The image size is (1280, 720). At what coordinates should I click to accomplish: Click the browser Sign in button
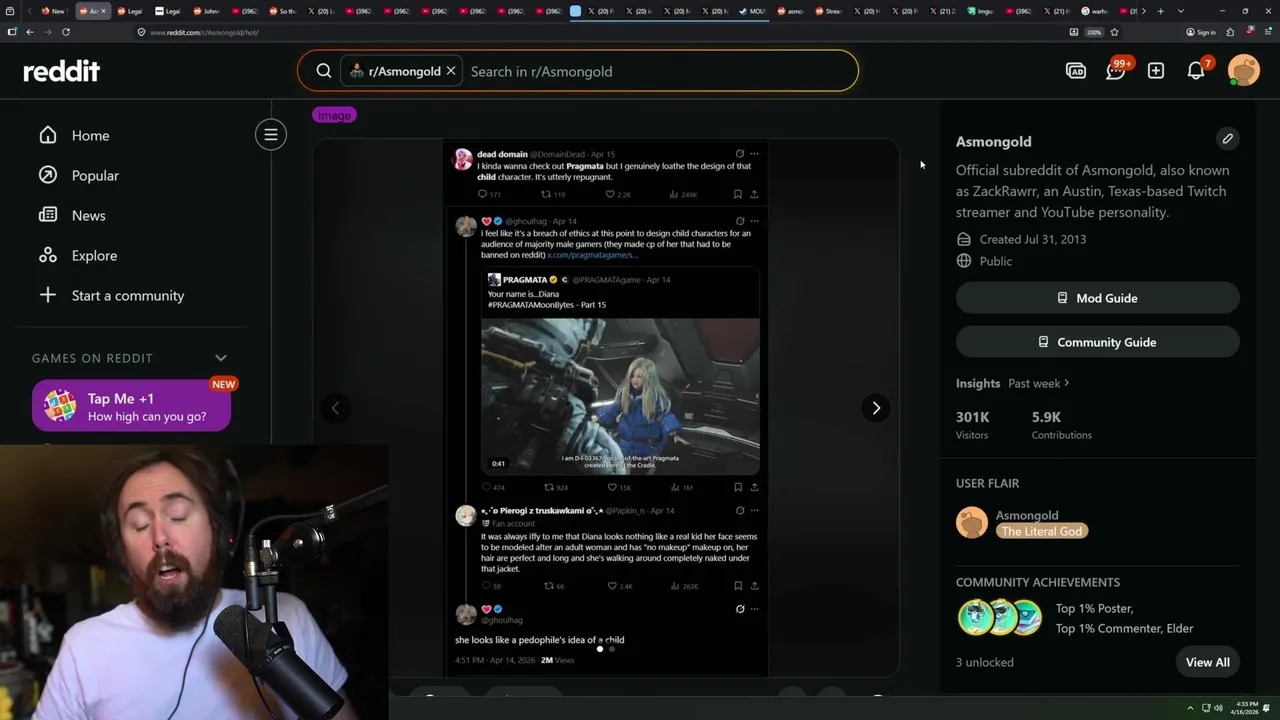1201,32
